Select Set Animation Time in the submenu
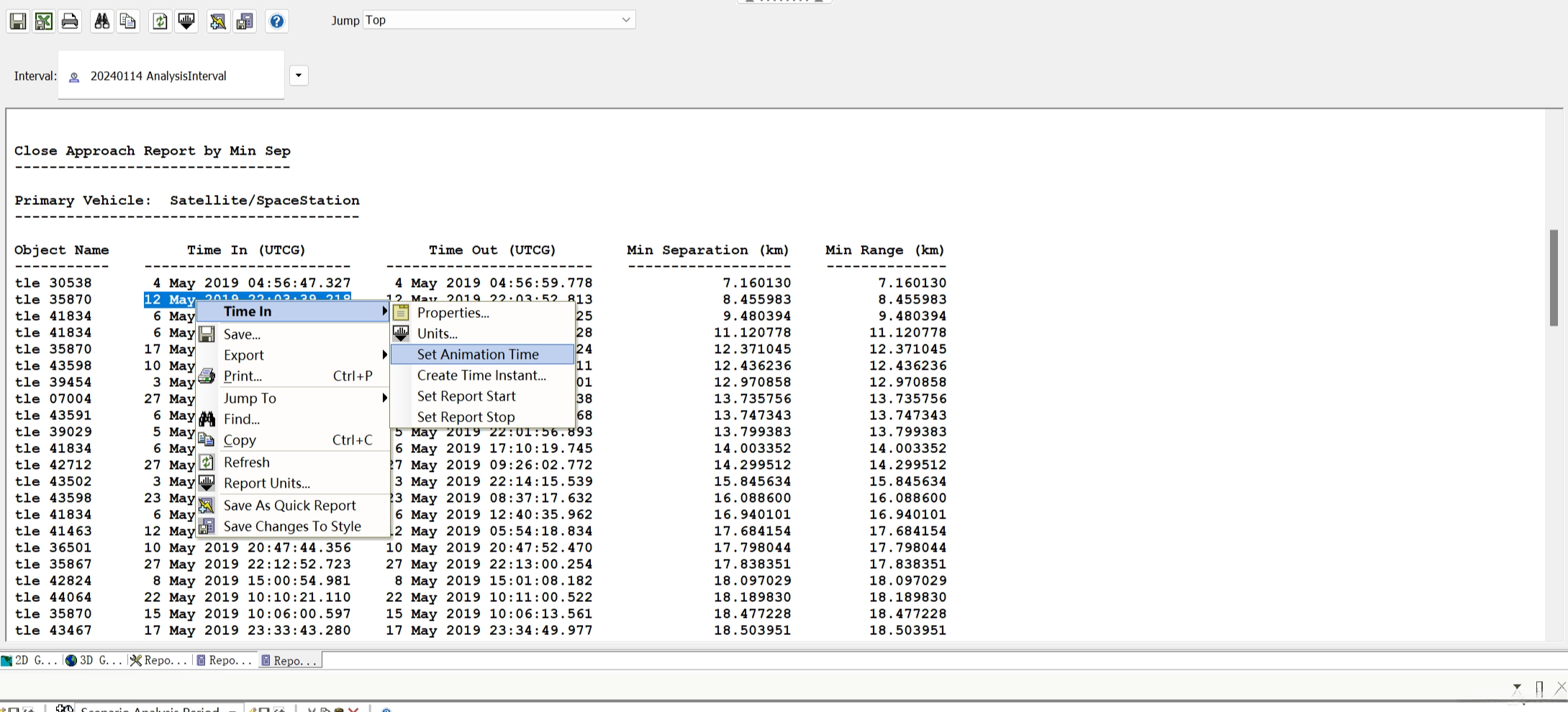This screenshot has height=712, width=1568. click(483, 355)
